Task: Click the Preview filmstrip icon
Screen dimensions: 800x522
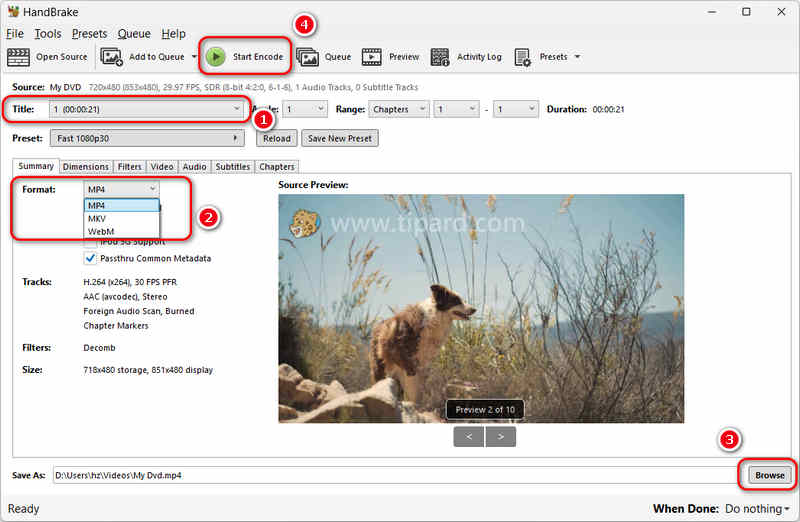Action: [x=371, y=57]
